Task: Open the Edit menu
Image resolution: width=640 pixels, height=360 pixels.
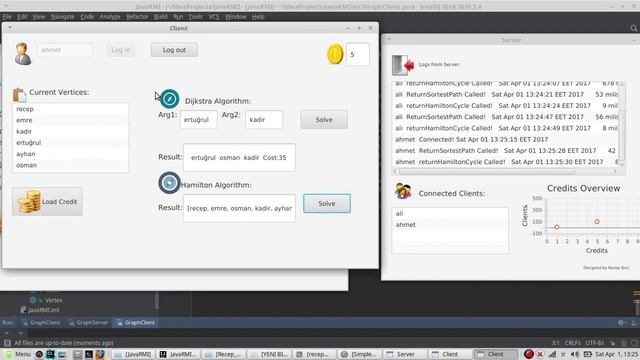Action: point(22,17)
